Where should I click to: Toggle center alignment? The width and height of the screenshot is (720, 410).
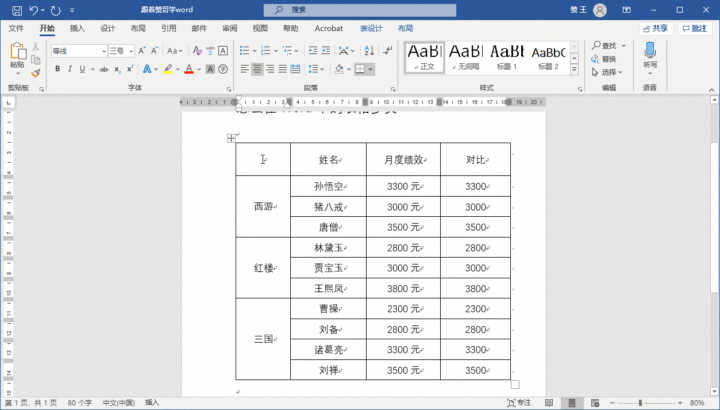pyautogui.click(x=257, y=69)
